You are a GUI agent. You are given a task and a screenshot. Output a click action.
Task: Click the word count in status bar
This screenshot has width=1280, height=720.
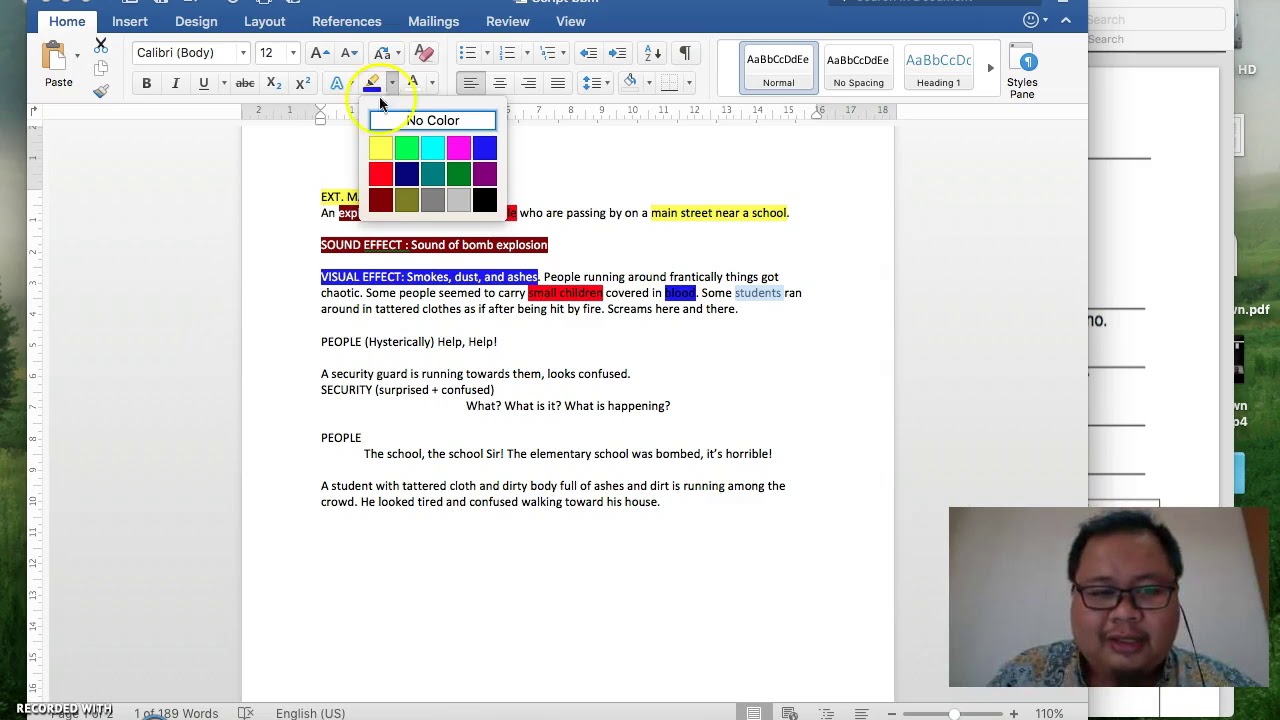click(x=176, y=713)
